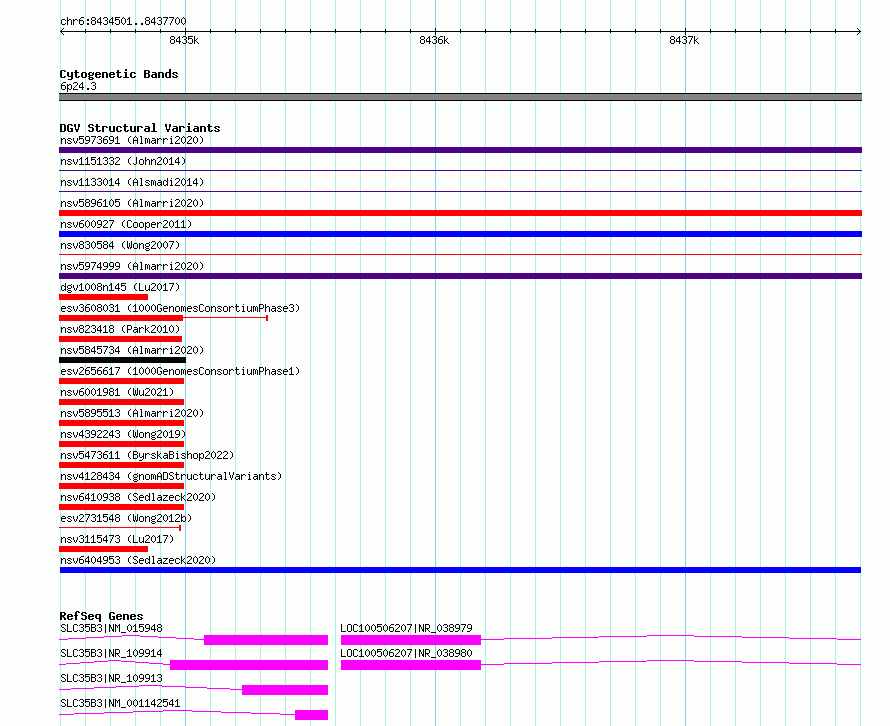Click the magenta exon of SLC35B3|NR_109913
The width and height of the screenshot is (890, 726).
[x=285, y=690]
